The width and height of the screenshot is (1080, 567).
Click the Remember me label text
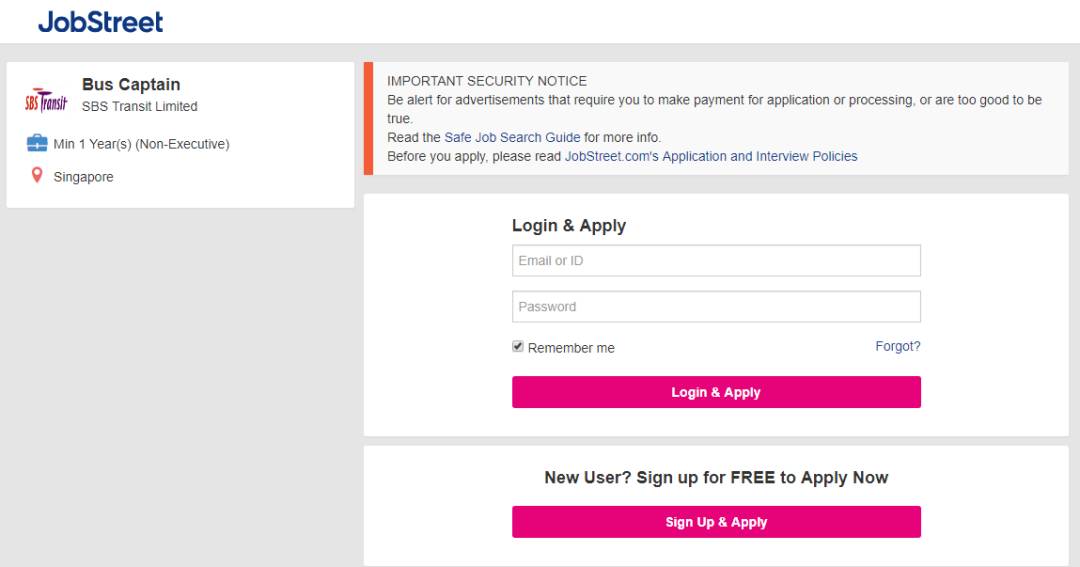[571, 348]
